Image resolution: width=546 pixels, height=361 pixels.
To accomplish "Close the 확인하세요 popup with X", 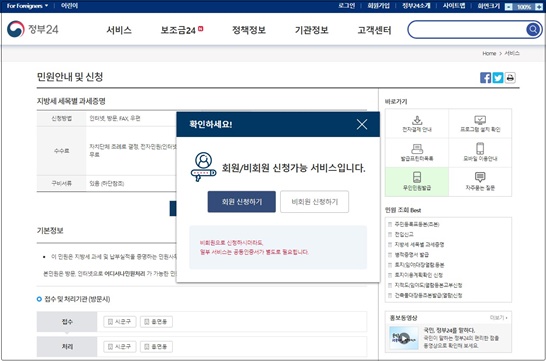I will (x=362, y=124).
